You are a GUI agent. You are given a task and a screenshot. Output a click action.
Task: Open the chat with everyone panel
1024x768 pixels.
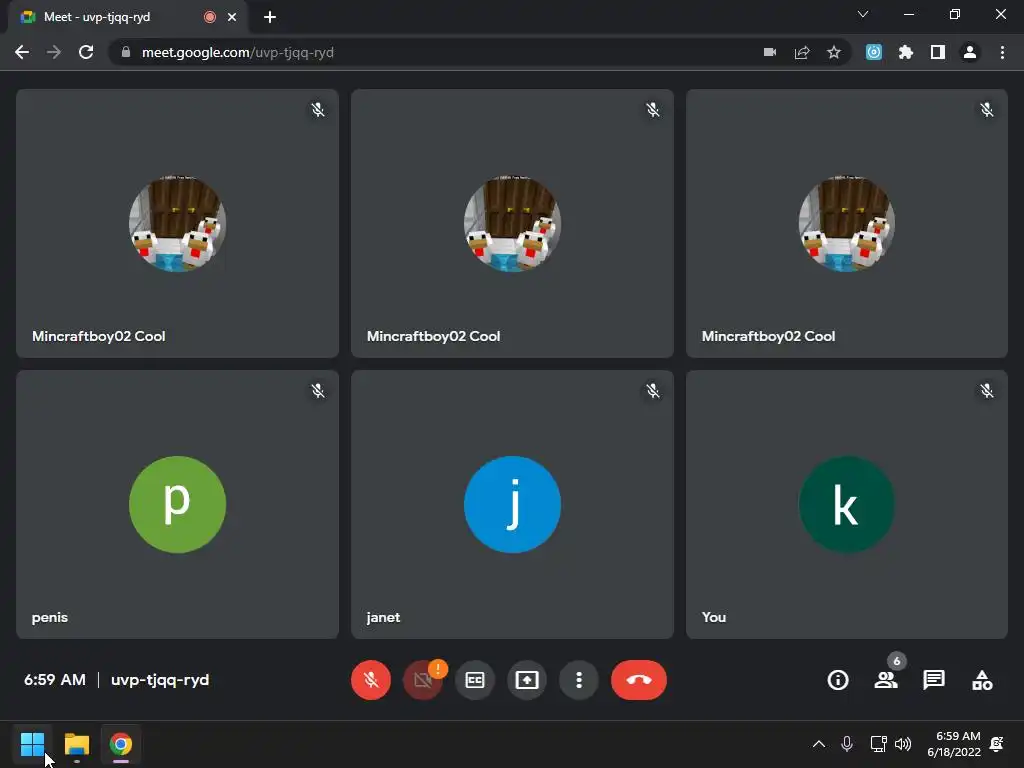point(934,680)
